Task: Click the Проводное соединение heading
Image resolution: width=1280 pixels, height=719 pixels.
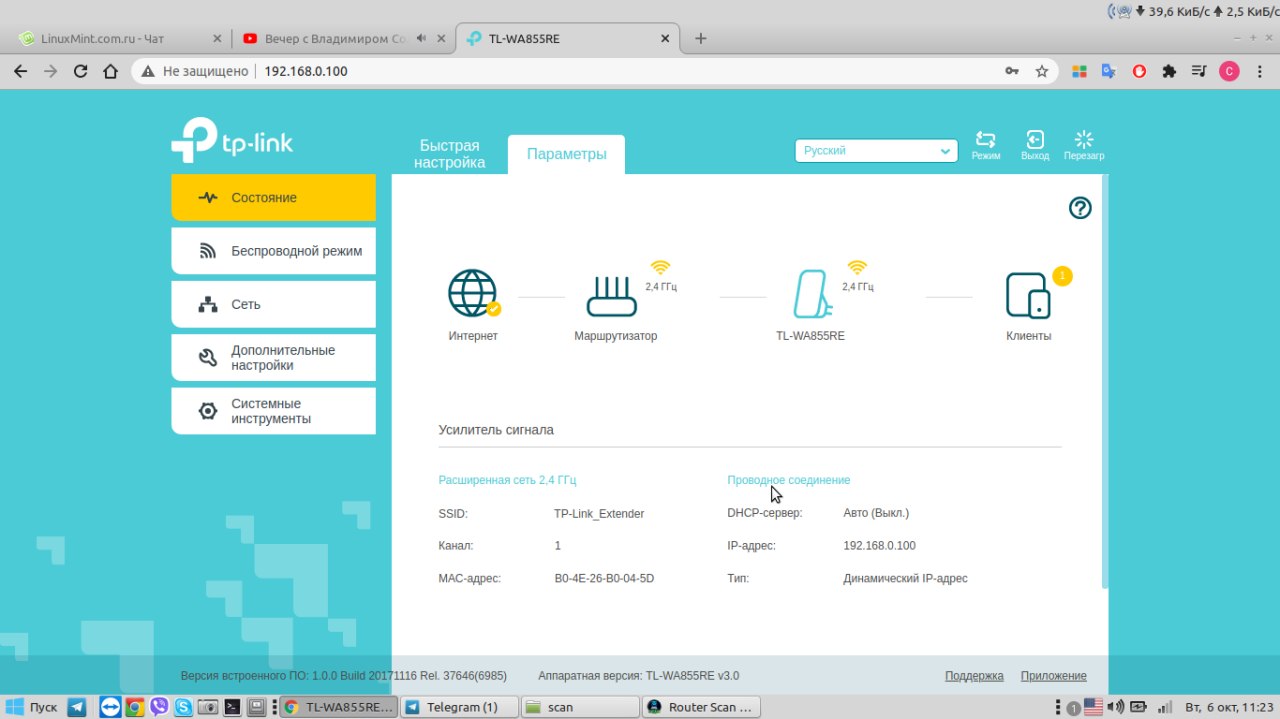Action: click(x=789, y=480)
